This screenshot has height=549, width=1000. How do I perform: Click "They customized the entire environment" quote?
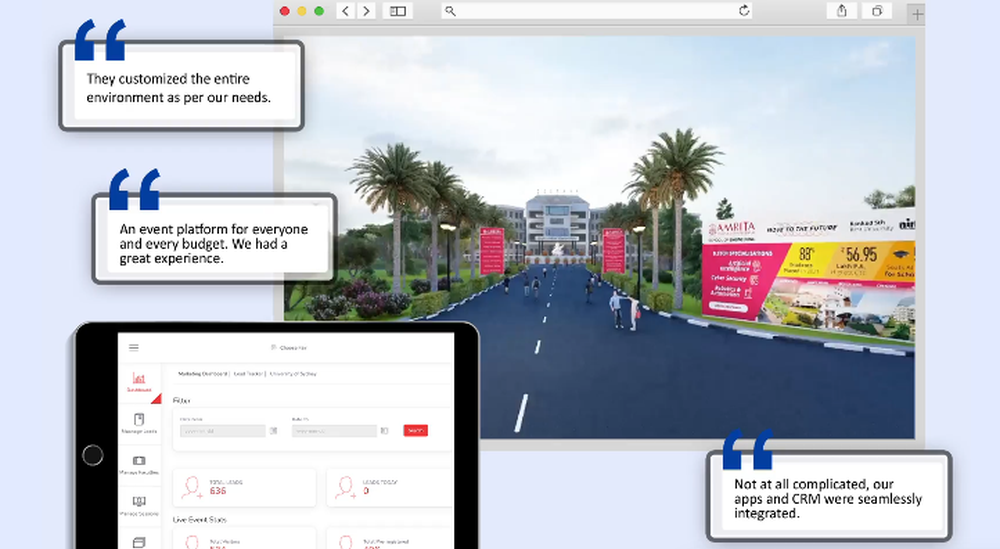(179, 88)
